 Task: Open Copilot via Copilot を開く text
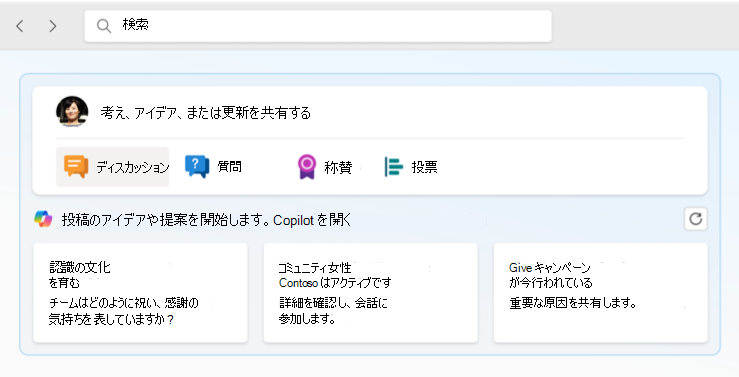[312, 220]
